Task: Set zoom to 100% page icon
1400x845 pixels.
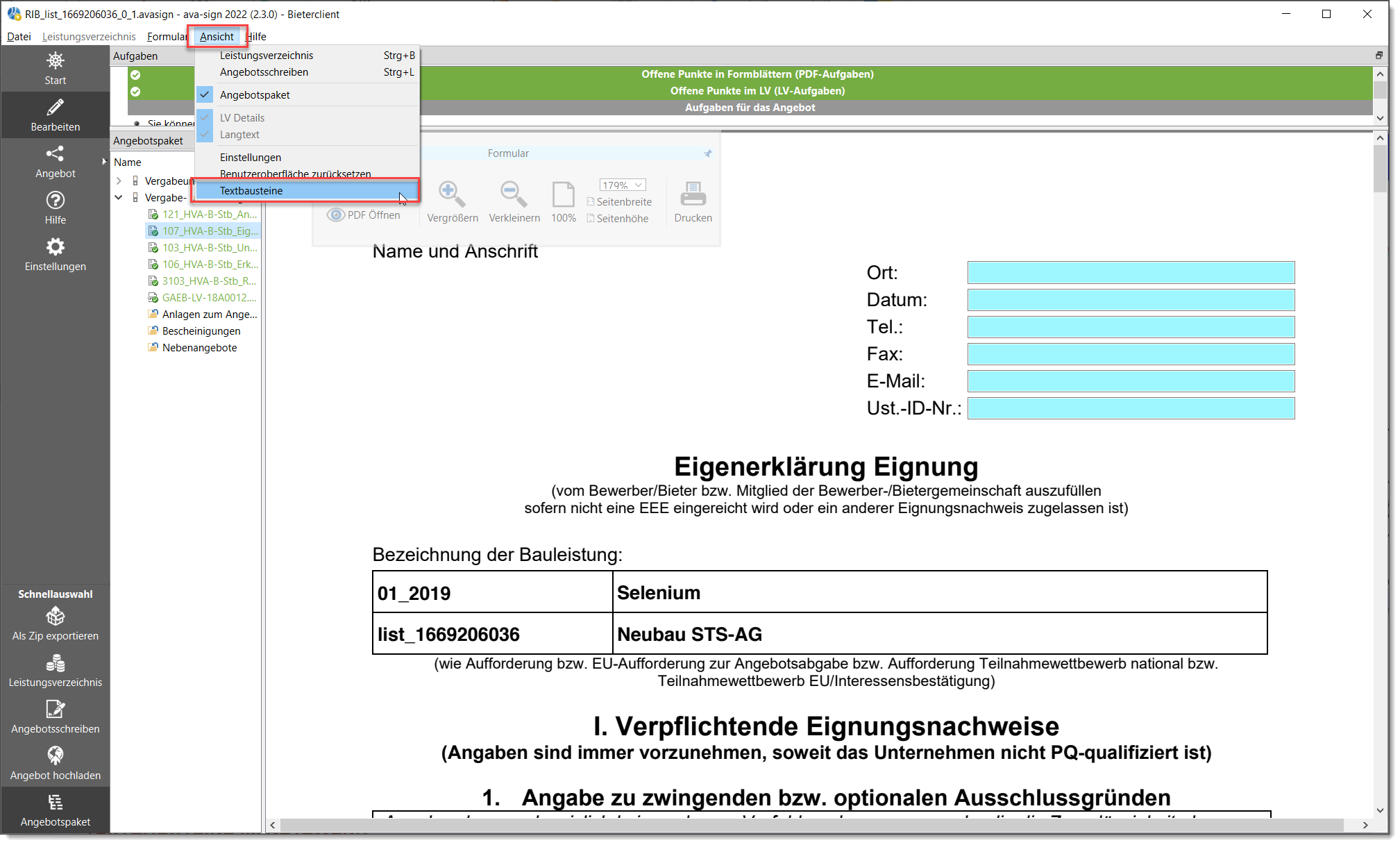Action: coord(563,194)
